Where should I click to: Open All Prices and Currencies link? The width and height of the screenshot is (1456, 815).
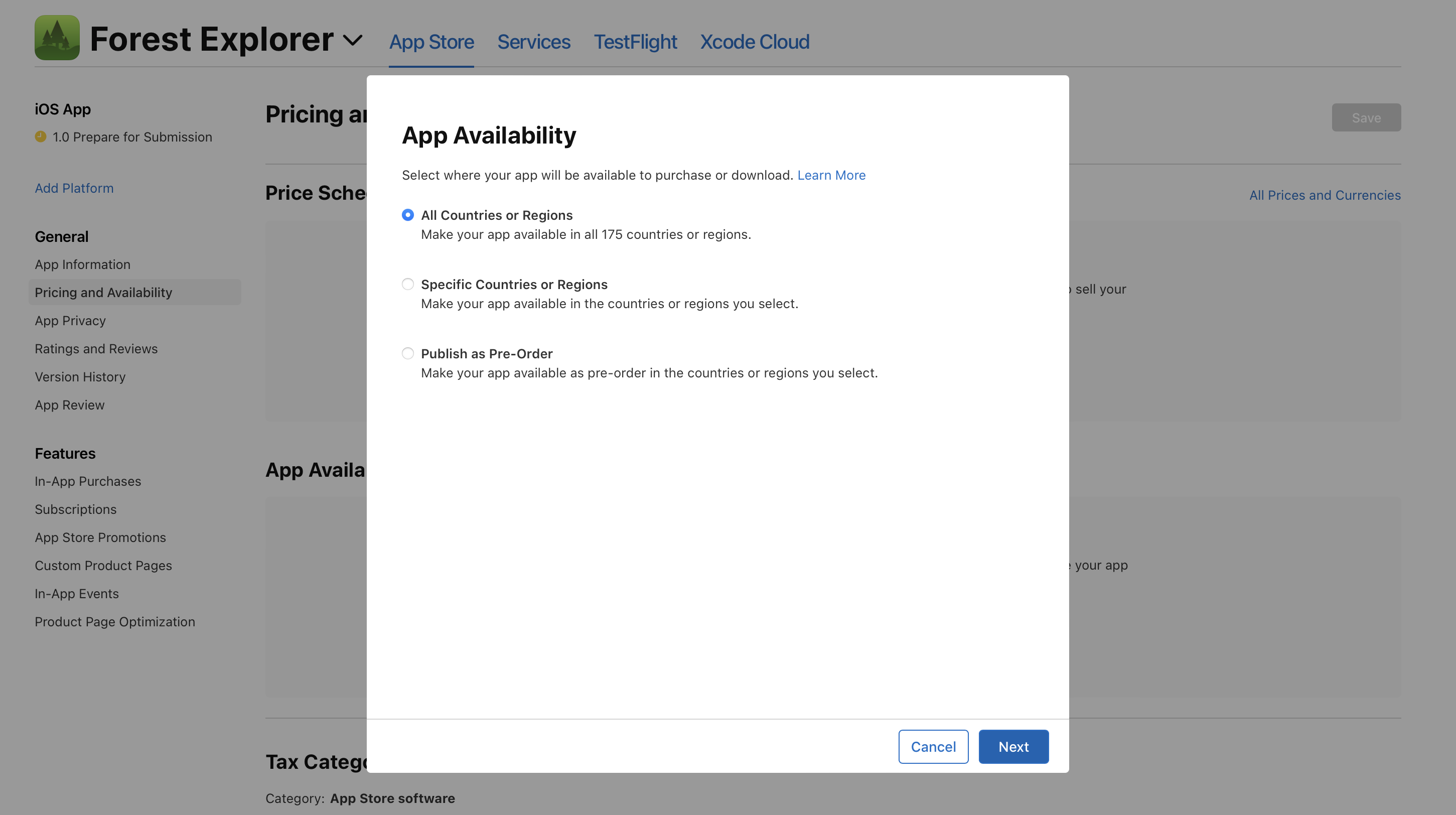click(1325, 195)
